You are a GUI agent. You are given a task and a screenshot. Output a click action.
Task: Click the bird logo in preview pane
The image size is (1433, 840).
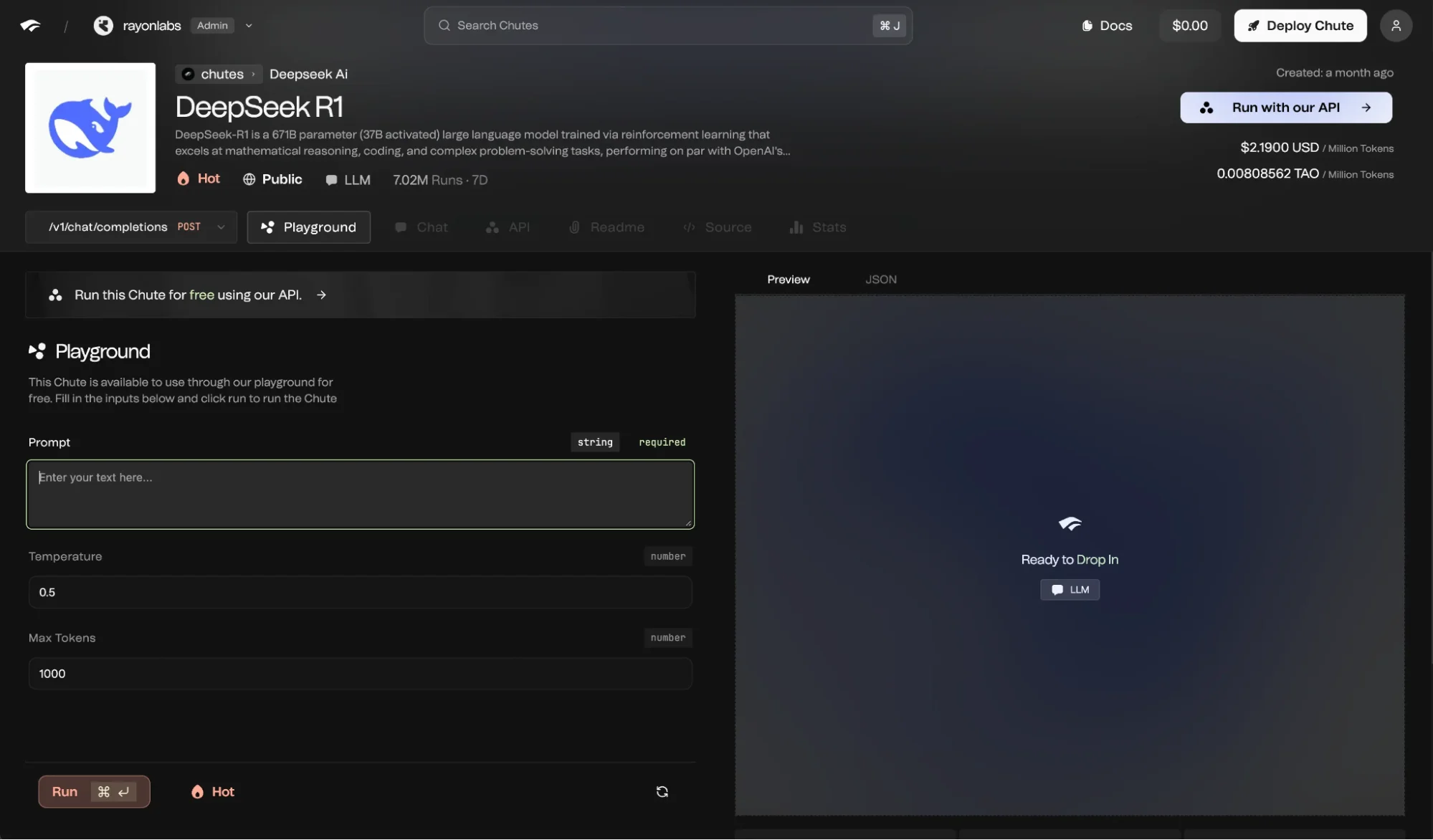coord(1070,524)
